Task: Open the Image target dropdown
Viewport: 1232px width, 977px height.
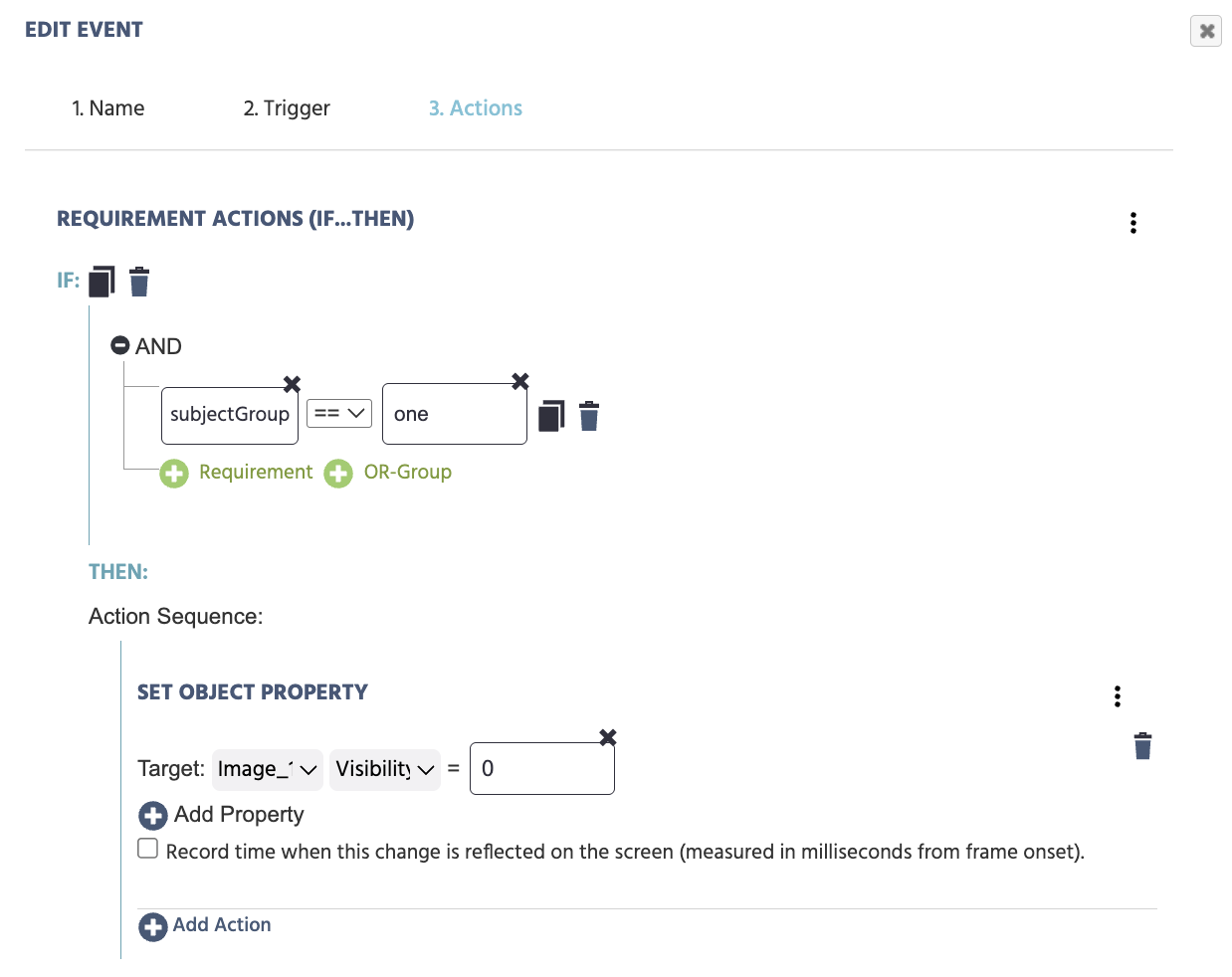Action: point(267,769)
